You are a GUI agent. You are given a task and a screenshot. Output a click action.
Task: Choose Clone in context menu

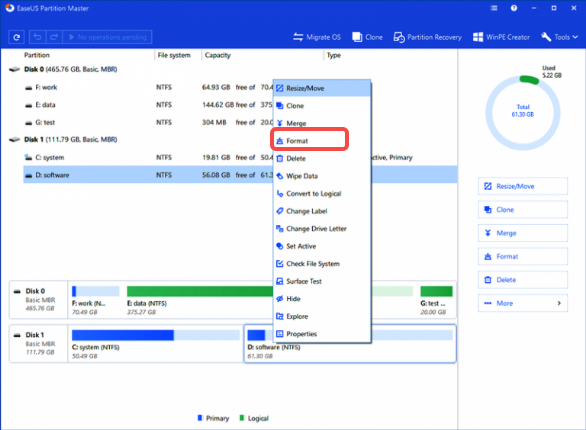click(x=322, y=106)
